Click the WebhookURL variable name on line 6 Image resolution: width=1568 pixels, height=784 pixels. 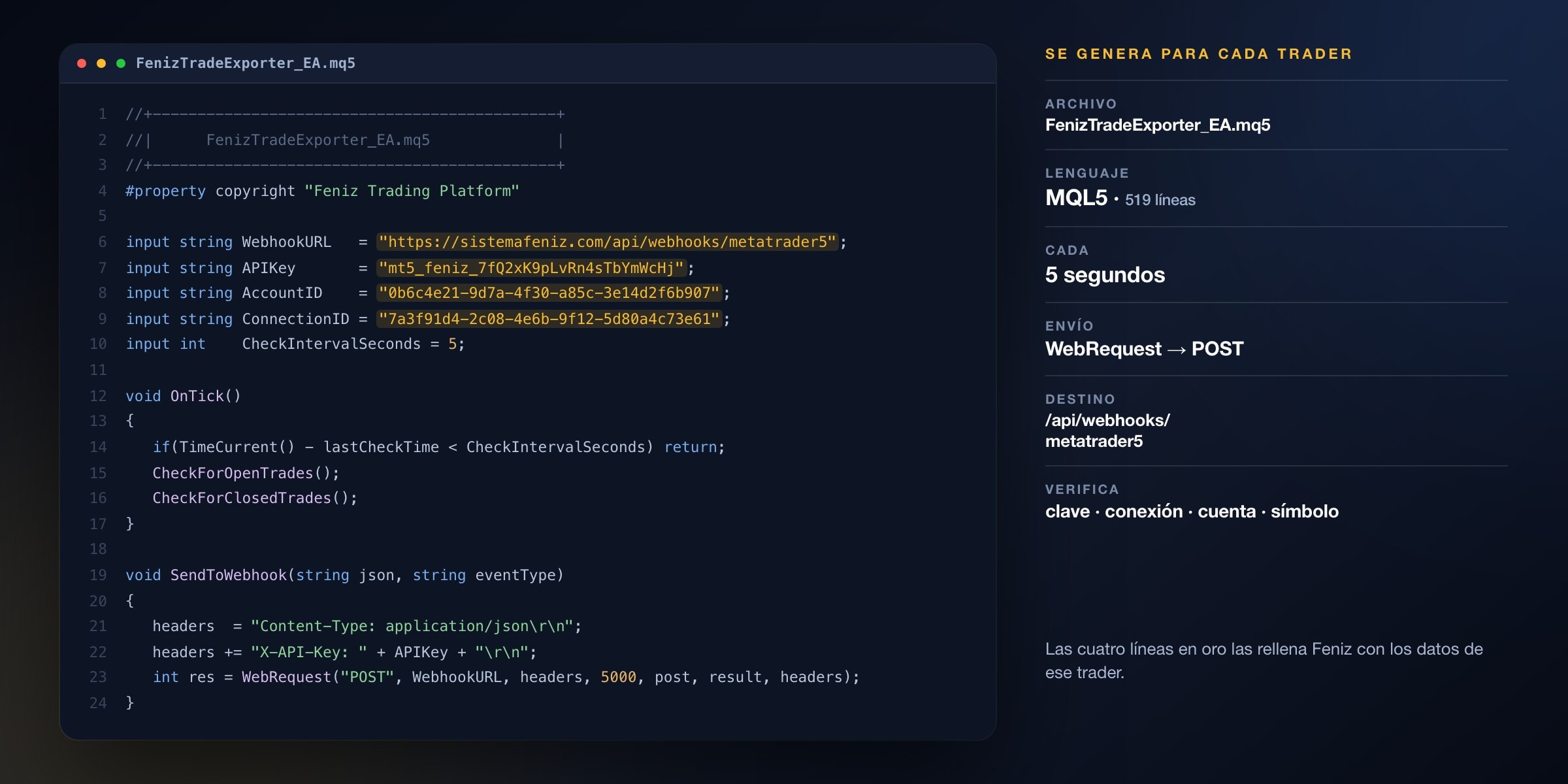286,242
